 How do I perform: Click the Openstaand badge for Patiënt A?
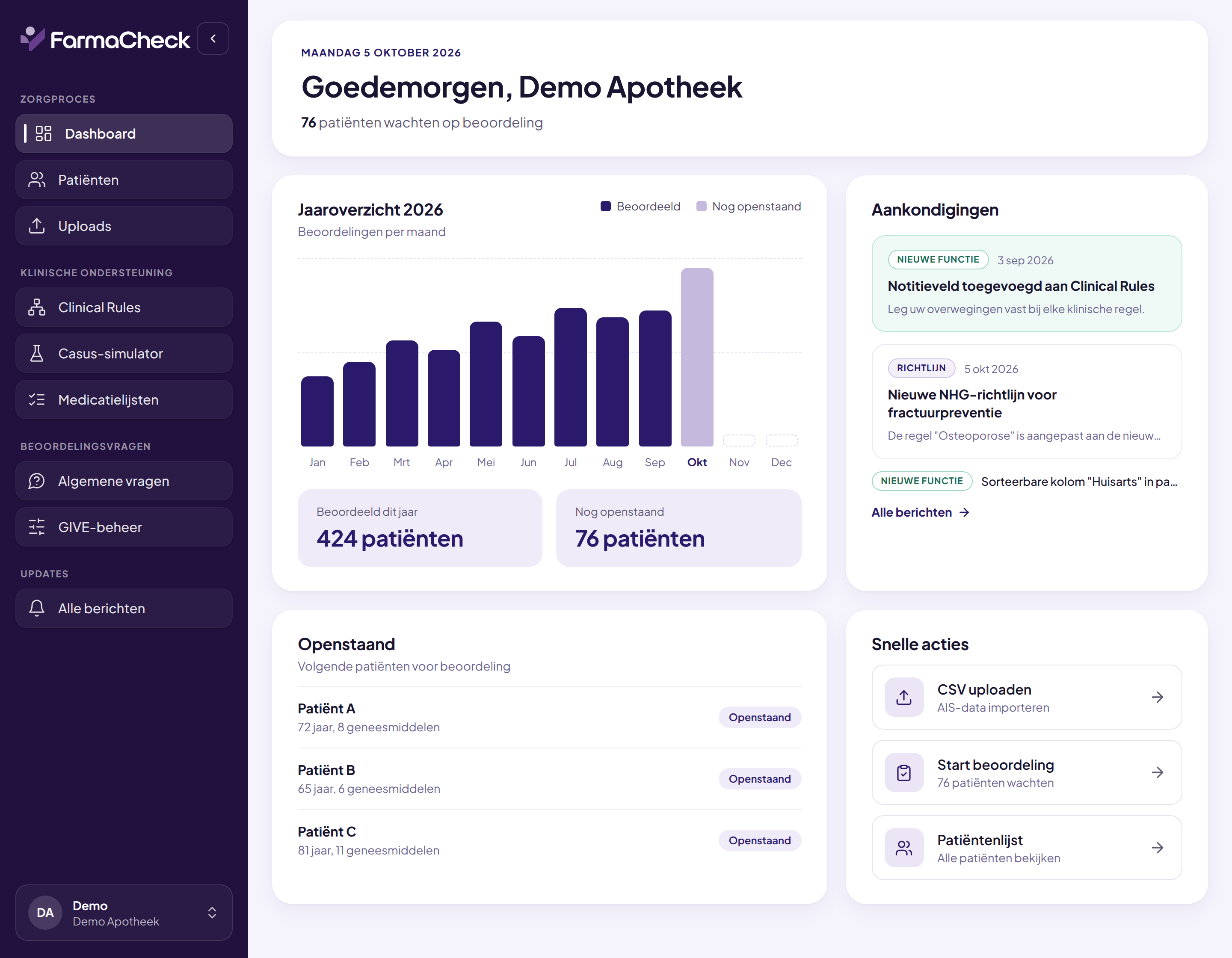tap(759, 717)
